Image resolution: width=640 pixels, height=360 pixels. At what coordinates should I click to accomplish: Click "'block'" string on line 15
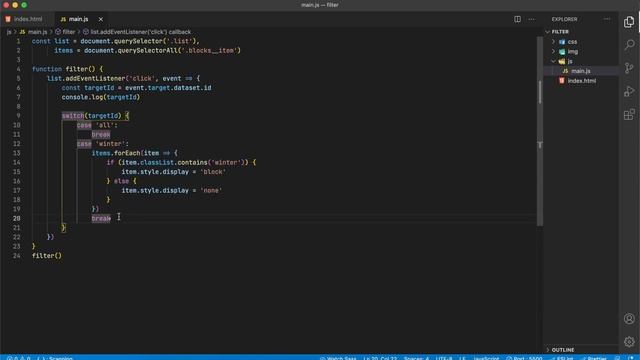click(x=213, y=172)
